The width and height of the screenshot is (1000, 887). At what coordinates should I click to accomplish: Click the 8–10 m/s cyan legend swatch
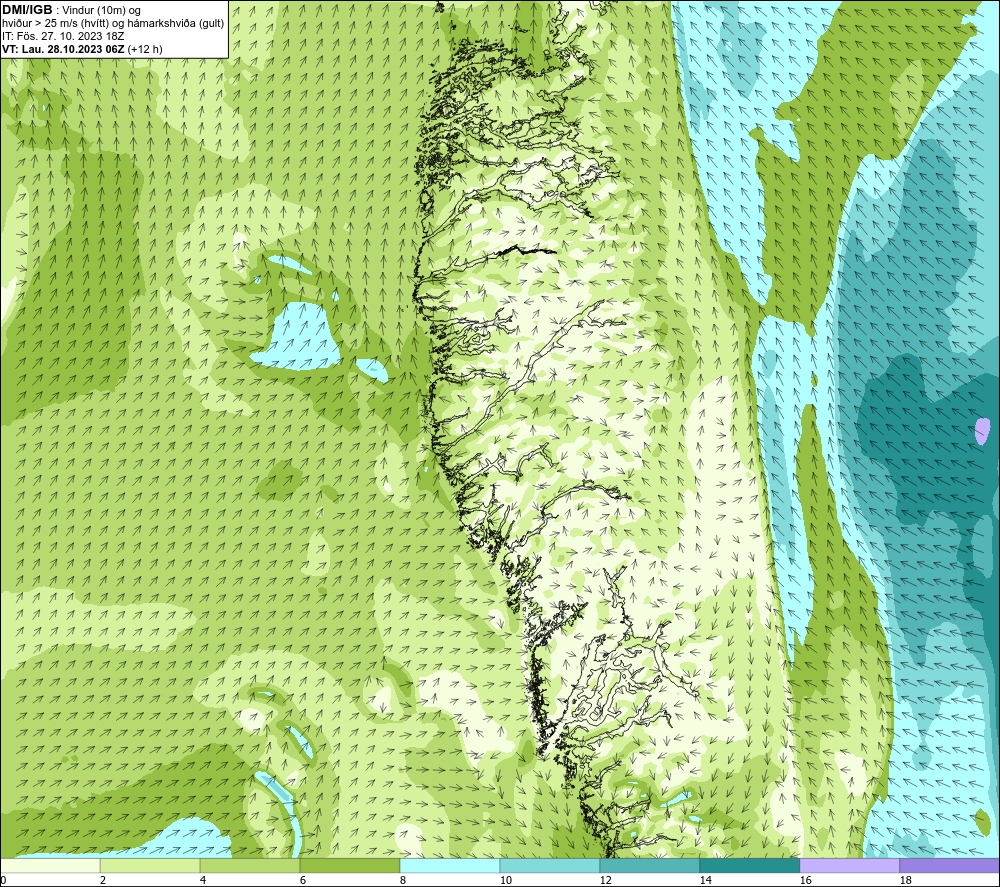coord(450,865)
